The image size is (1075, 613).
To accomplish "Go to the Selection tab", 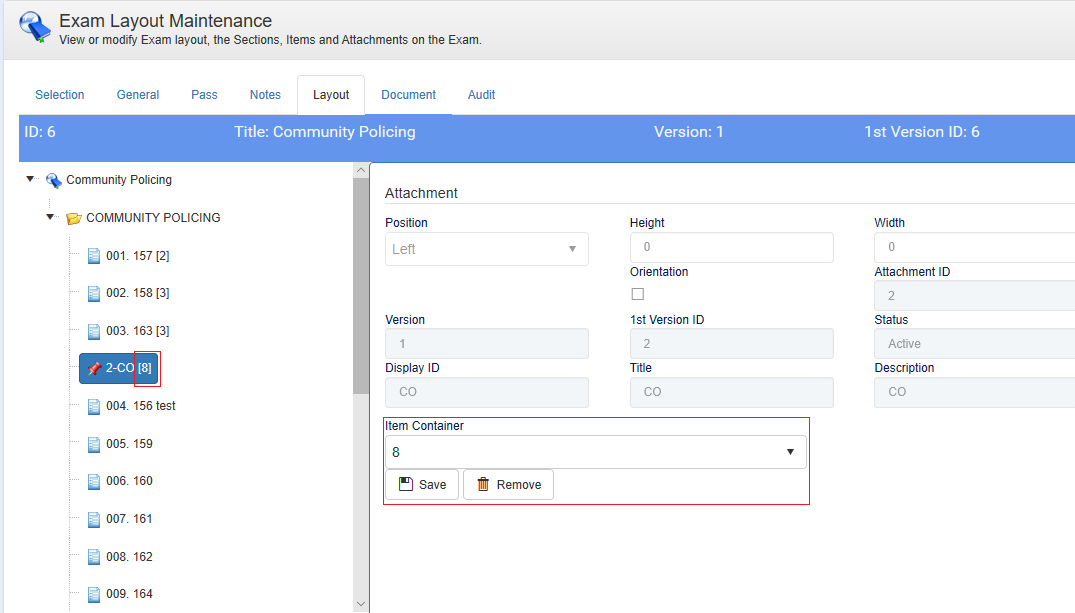I will pos(60,95).
